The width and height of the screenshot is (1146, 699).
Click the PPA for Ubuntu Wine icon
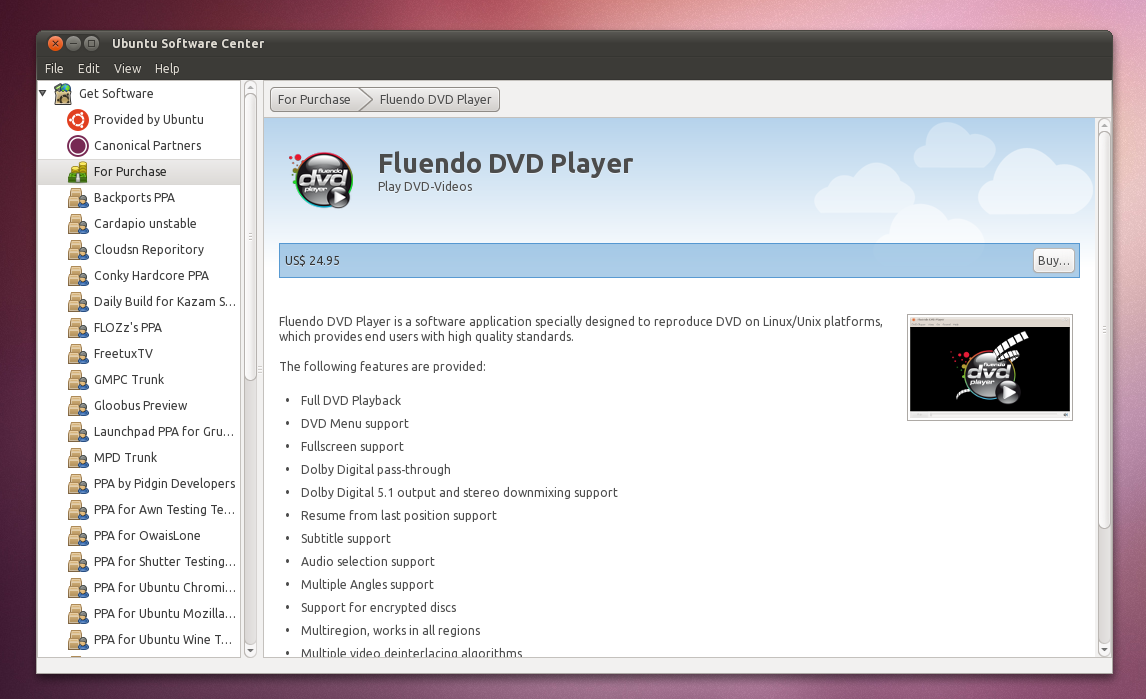(x=77, y=640)
